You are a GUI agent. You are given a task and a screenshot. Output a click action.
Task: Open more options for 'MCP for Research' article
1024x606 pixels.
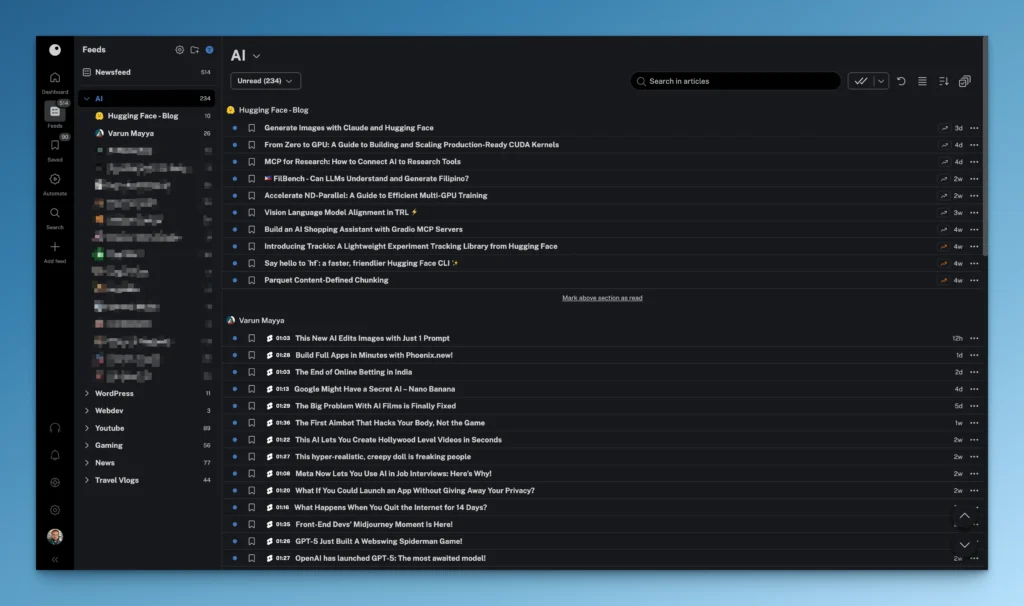[974, 162]
